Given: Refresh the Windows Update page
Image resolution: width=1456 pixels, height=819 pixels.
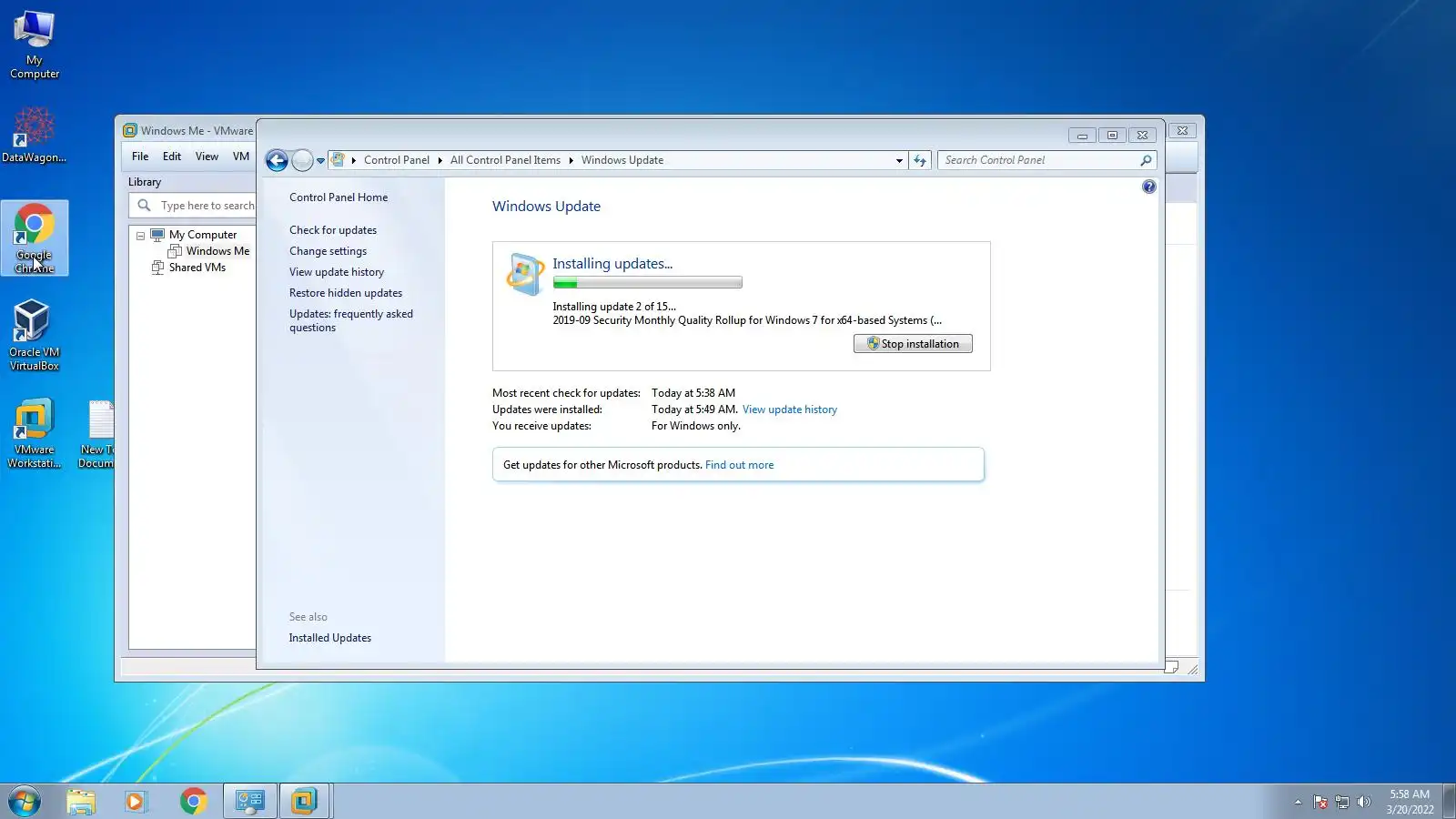Looking at the screenshot, I should [920, 160].
